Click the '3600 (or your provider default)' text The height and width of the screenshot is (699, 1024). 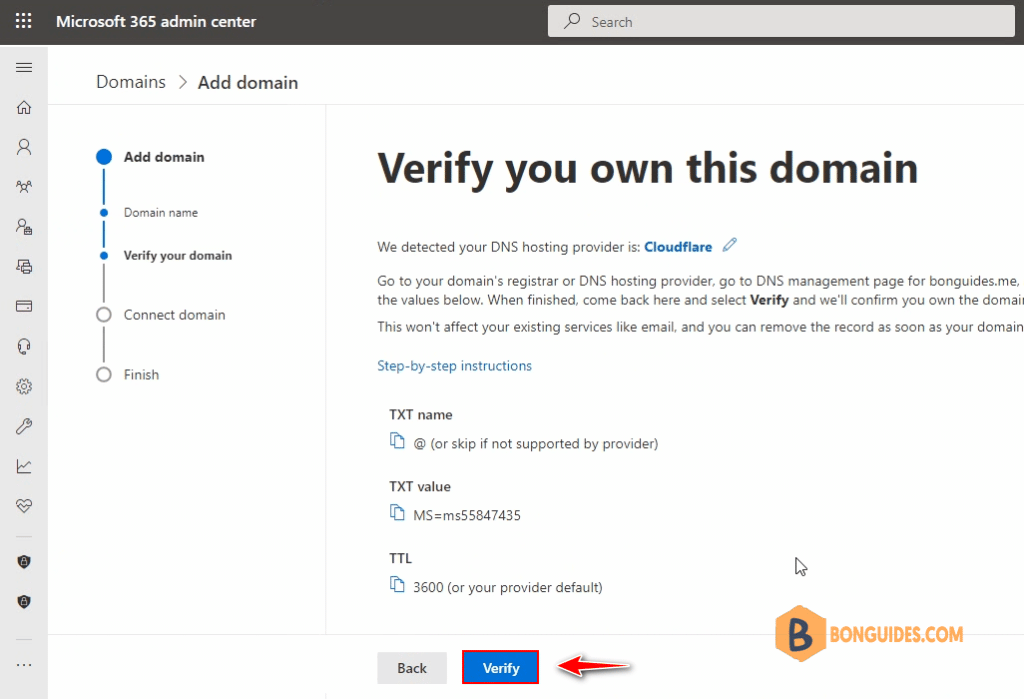507,587
